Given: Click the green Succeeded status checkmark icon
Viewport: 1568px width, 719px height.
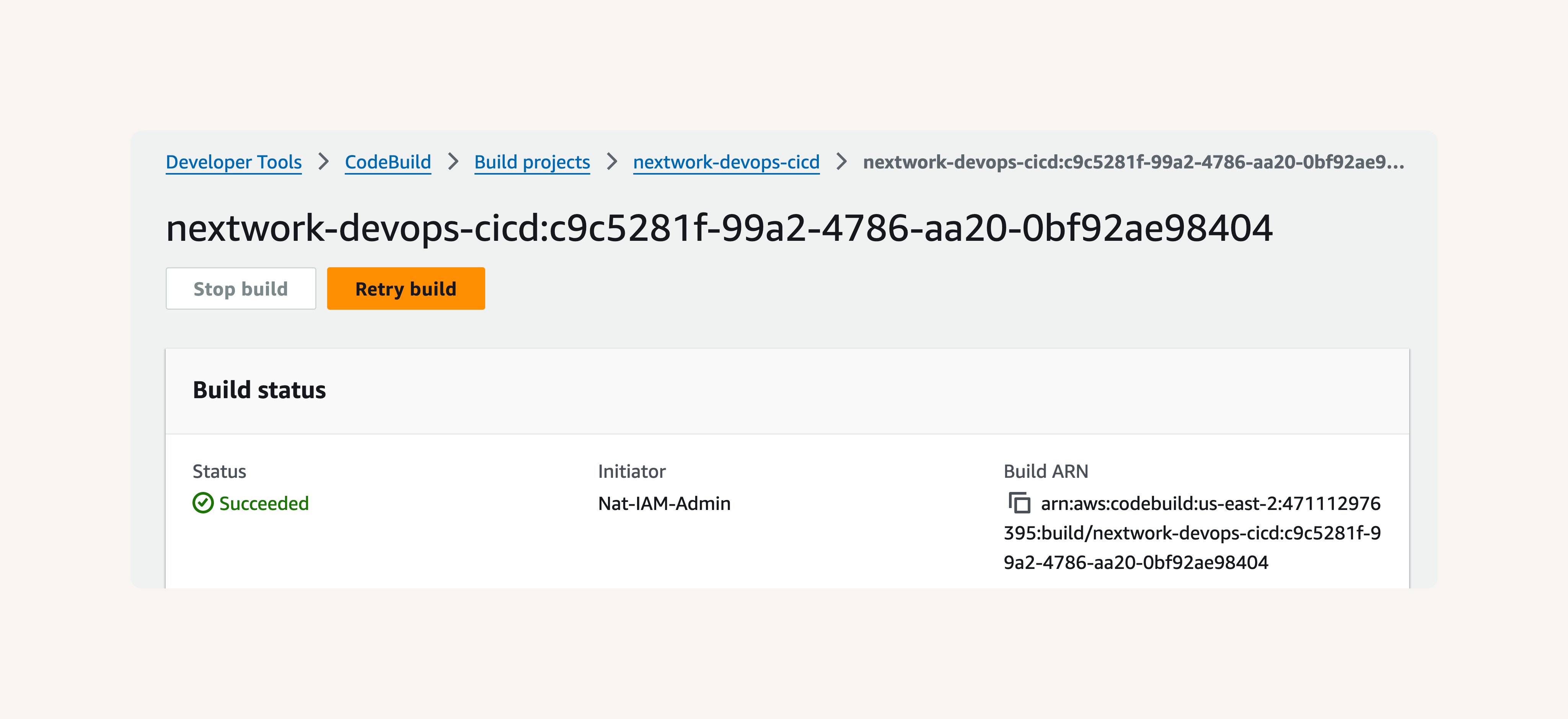Looking at the screenshot, I should (203, 503).
